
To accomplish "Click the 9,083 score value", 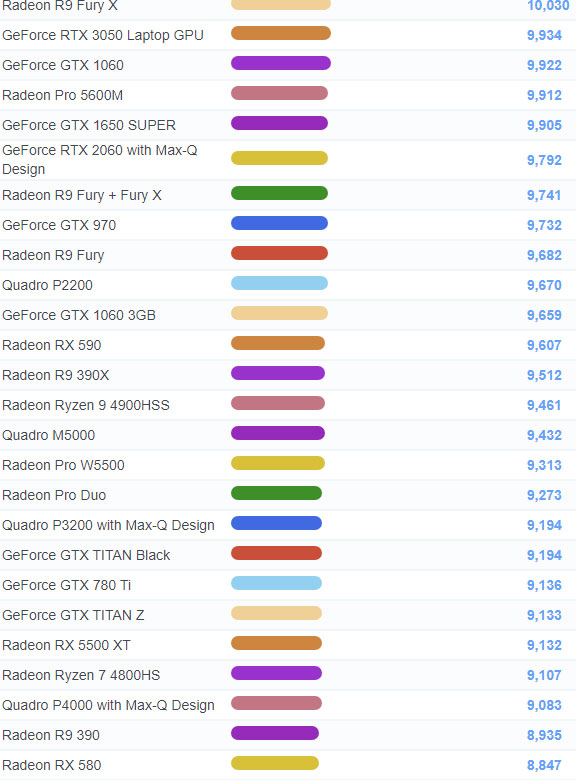I will tap(544, 705).
